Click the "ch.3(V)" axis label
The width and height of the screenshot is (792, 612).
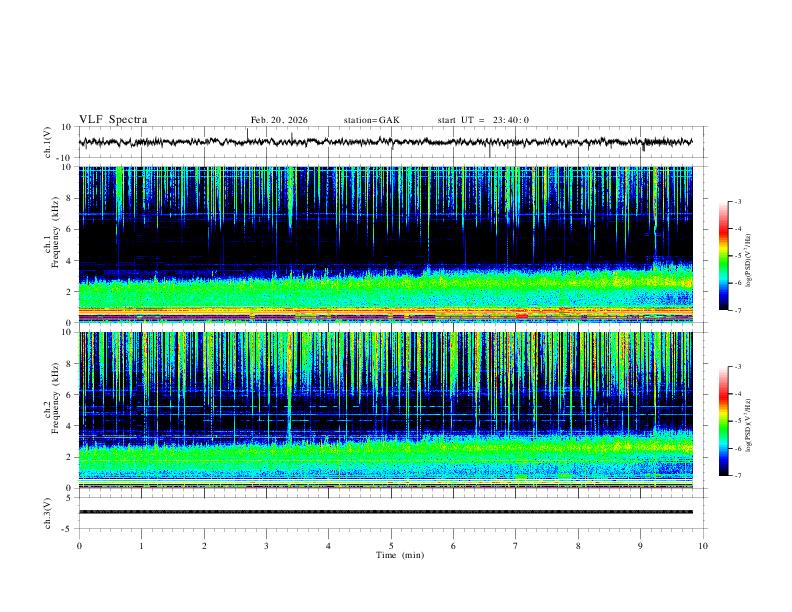tap(48, 513)
